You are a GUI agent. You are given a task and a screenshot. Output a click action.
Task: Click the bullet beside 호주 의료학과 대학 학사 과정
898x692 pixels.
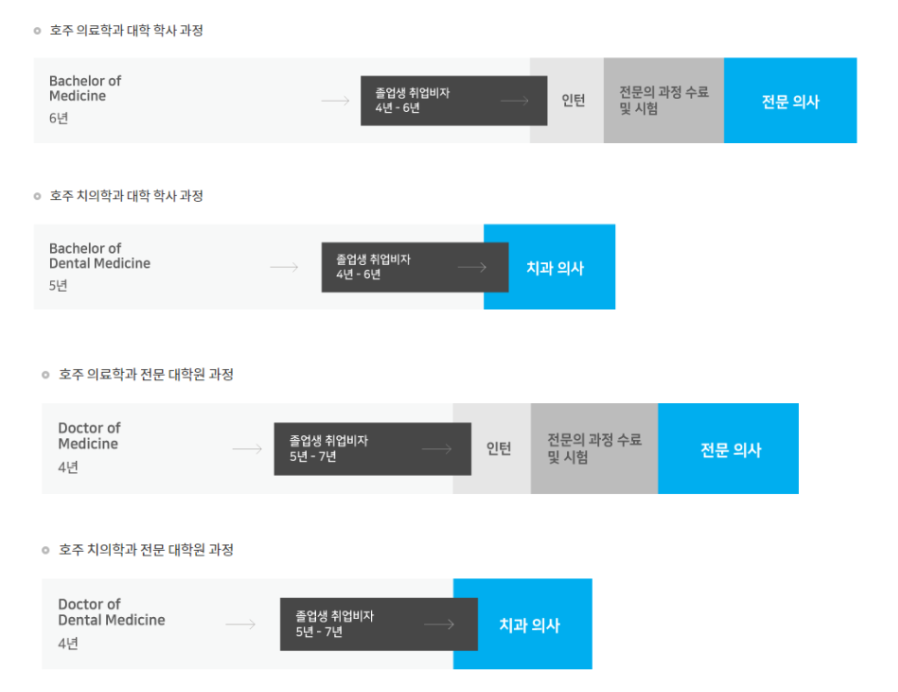(x=37, y=31)
